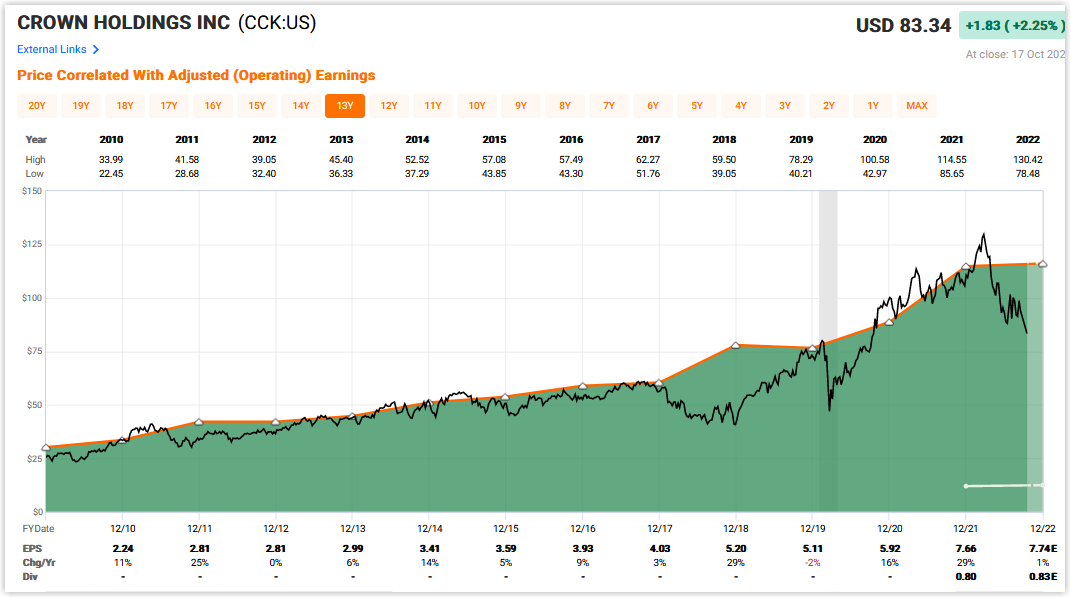Pick the 2Y chart range

tap(829, 106)
